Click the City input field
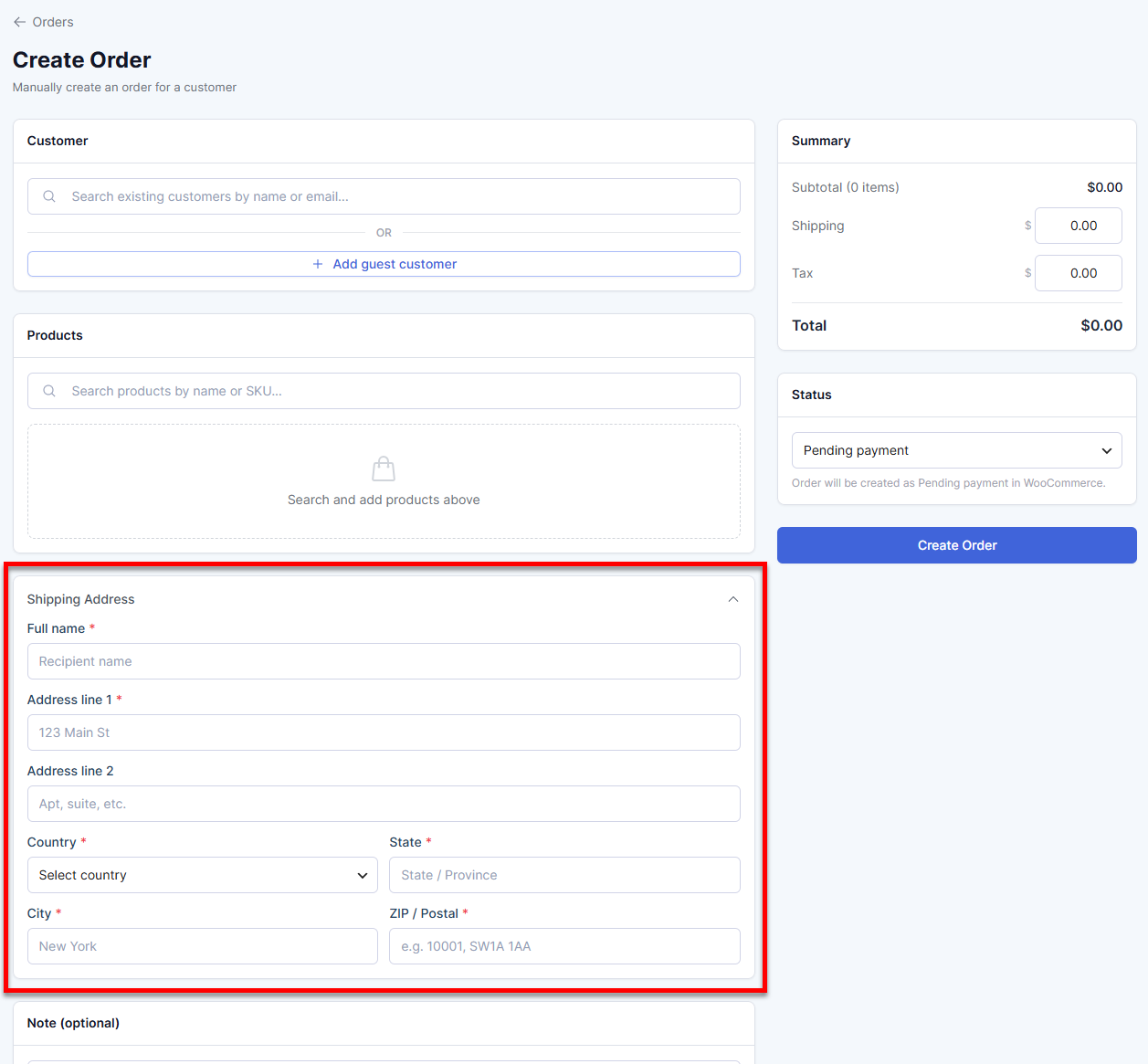Image resolution: width=1148 pixels, height=1064 pixels. [203, 946]
